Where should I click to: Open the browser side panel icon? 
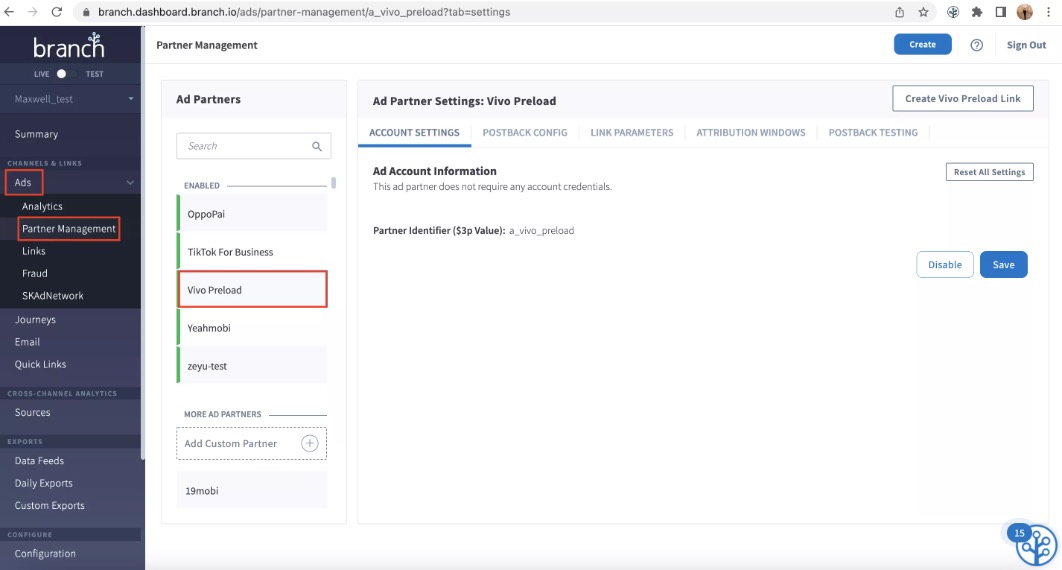[1000, 12]
